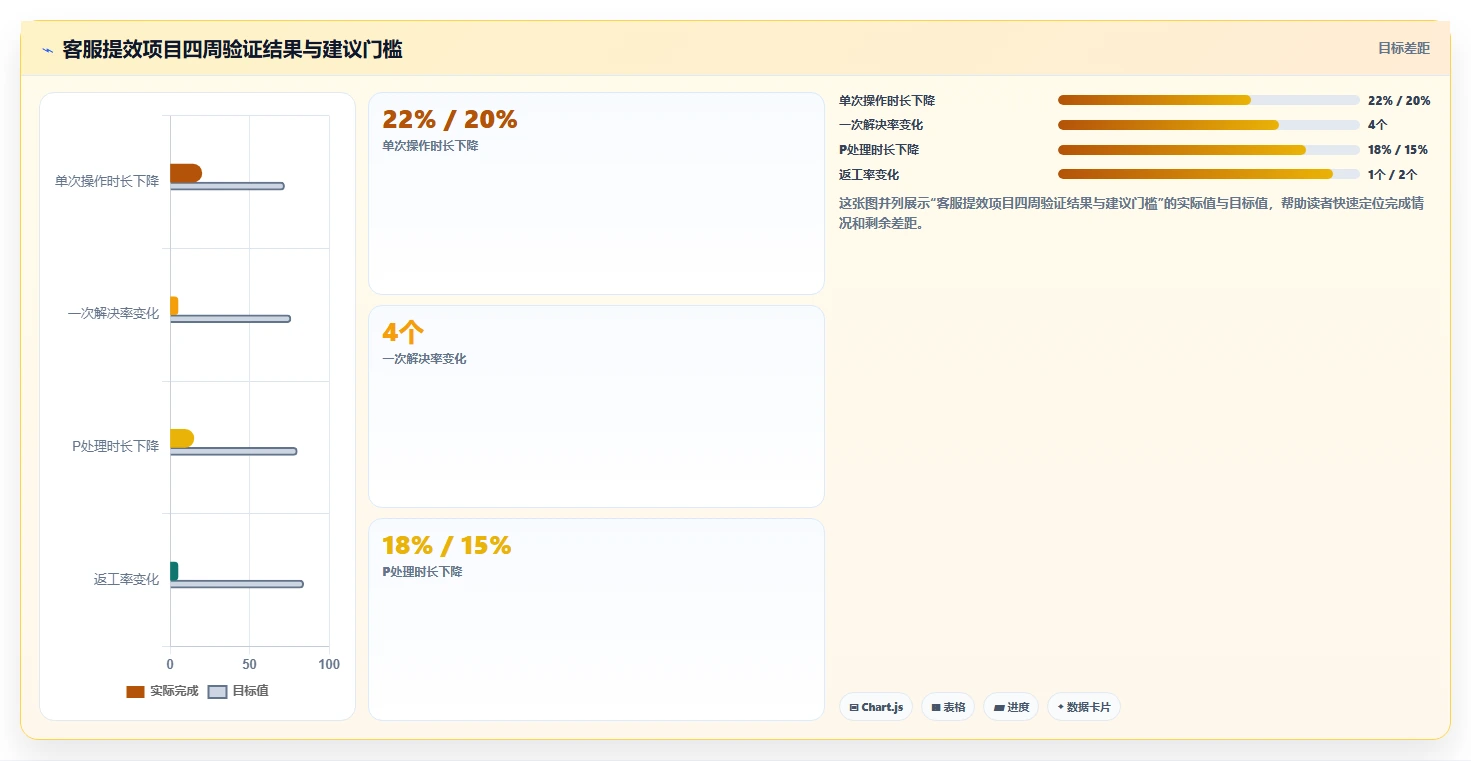The width and height of the screenshot is (1471, 761).
Task: Click the x-axis tick value 100
Action: 328,665
